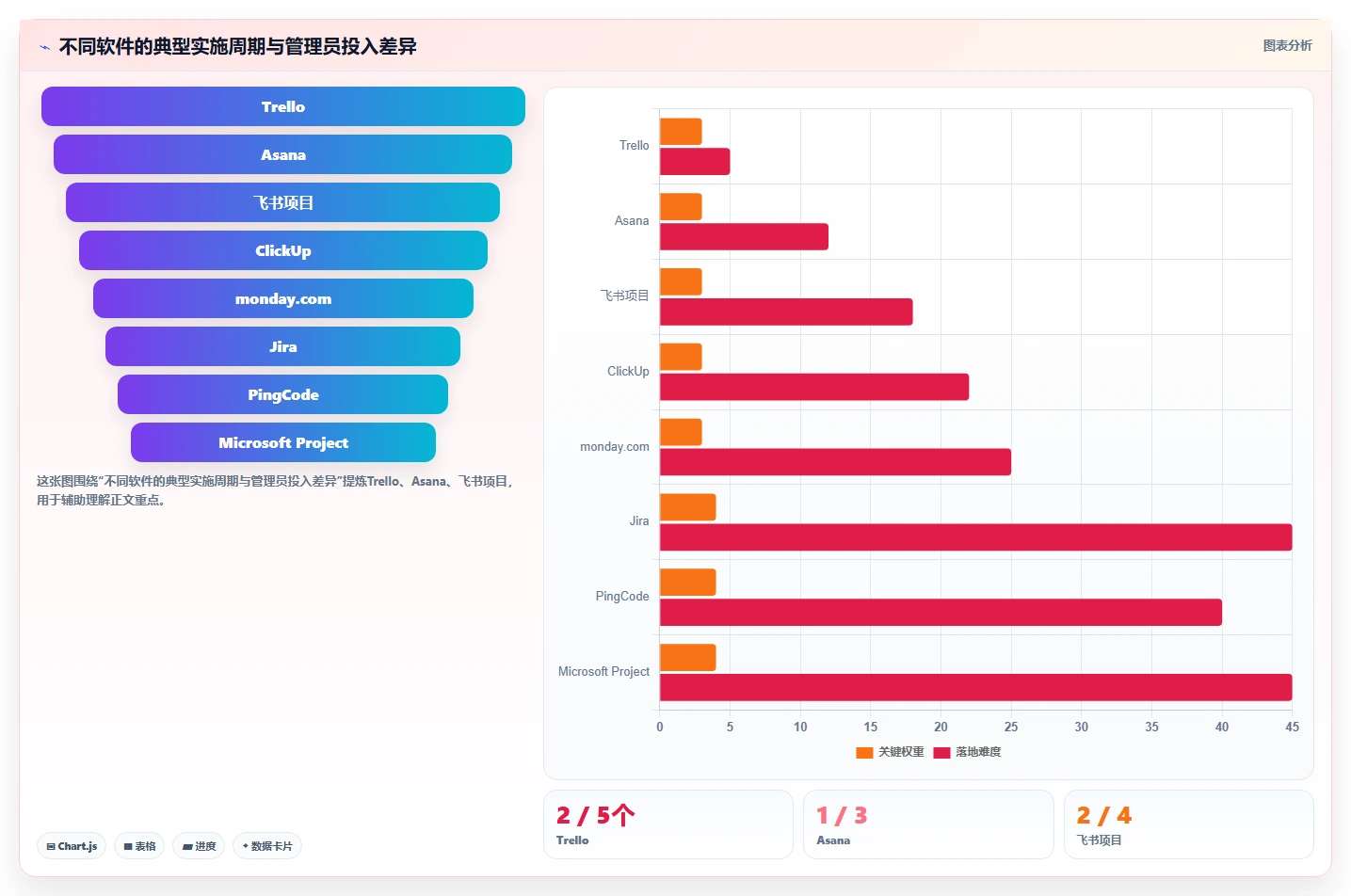Click the lightning icon beside the header title
Screen dimensions: 1351x896
pos(44,46)
